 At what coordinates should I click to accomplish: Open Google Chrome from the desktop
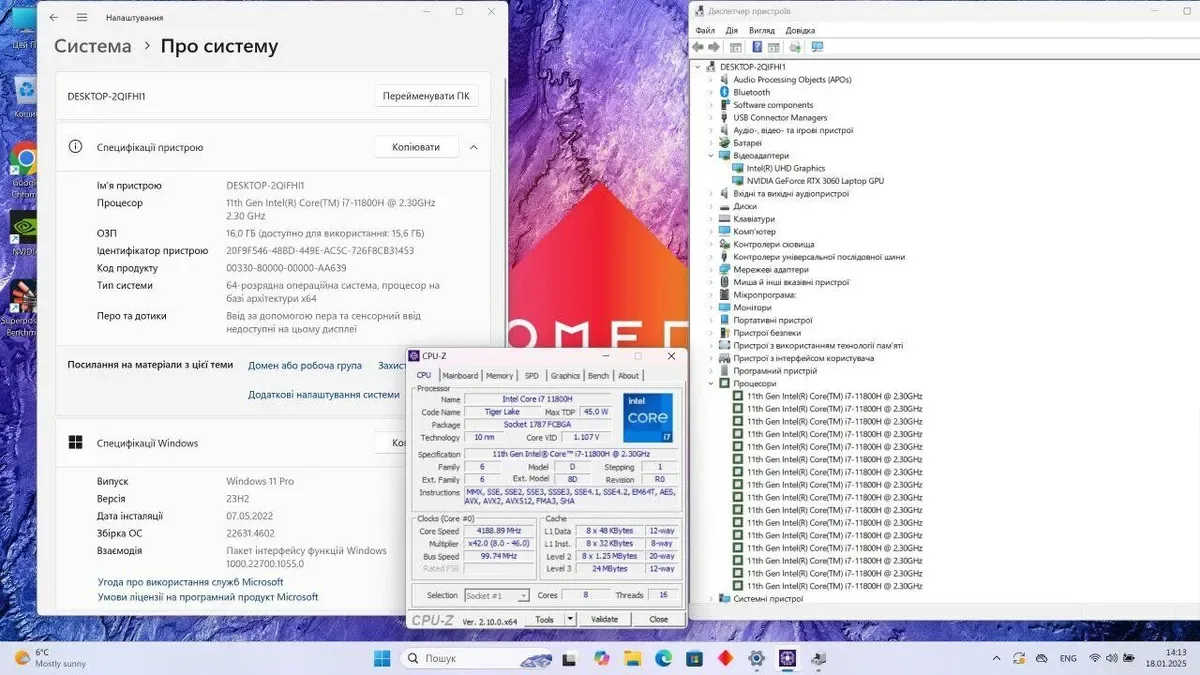[24, 160]
